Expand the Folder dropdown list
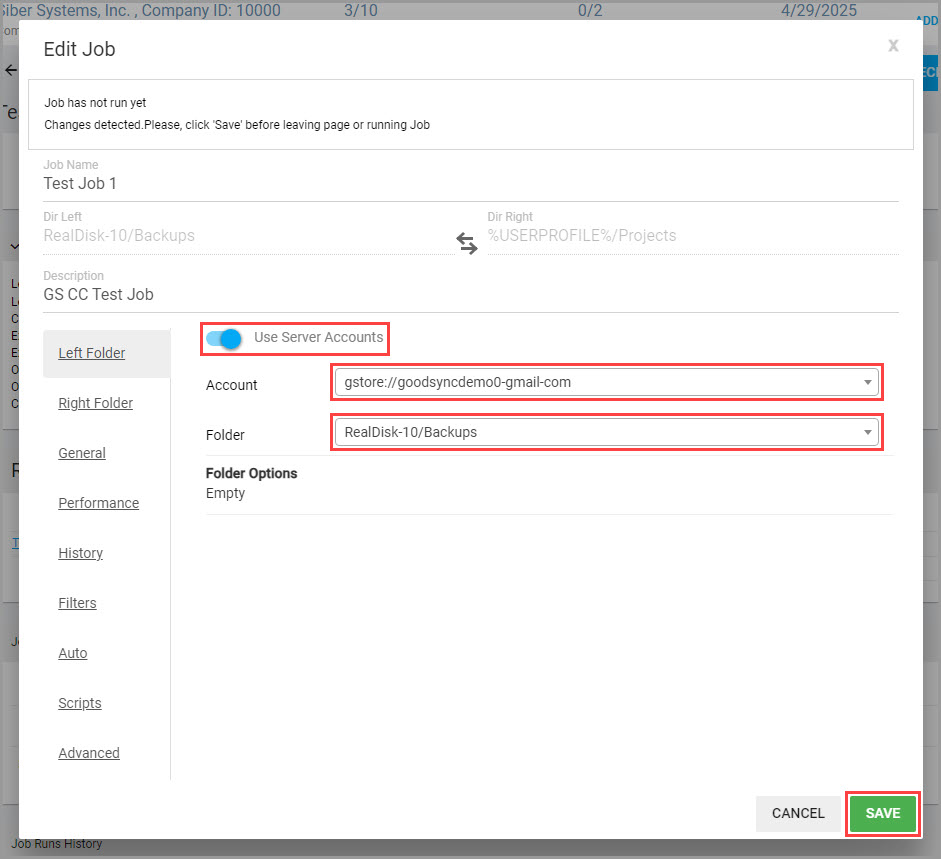The image size is (941, 859). pos(606,432)
